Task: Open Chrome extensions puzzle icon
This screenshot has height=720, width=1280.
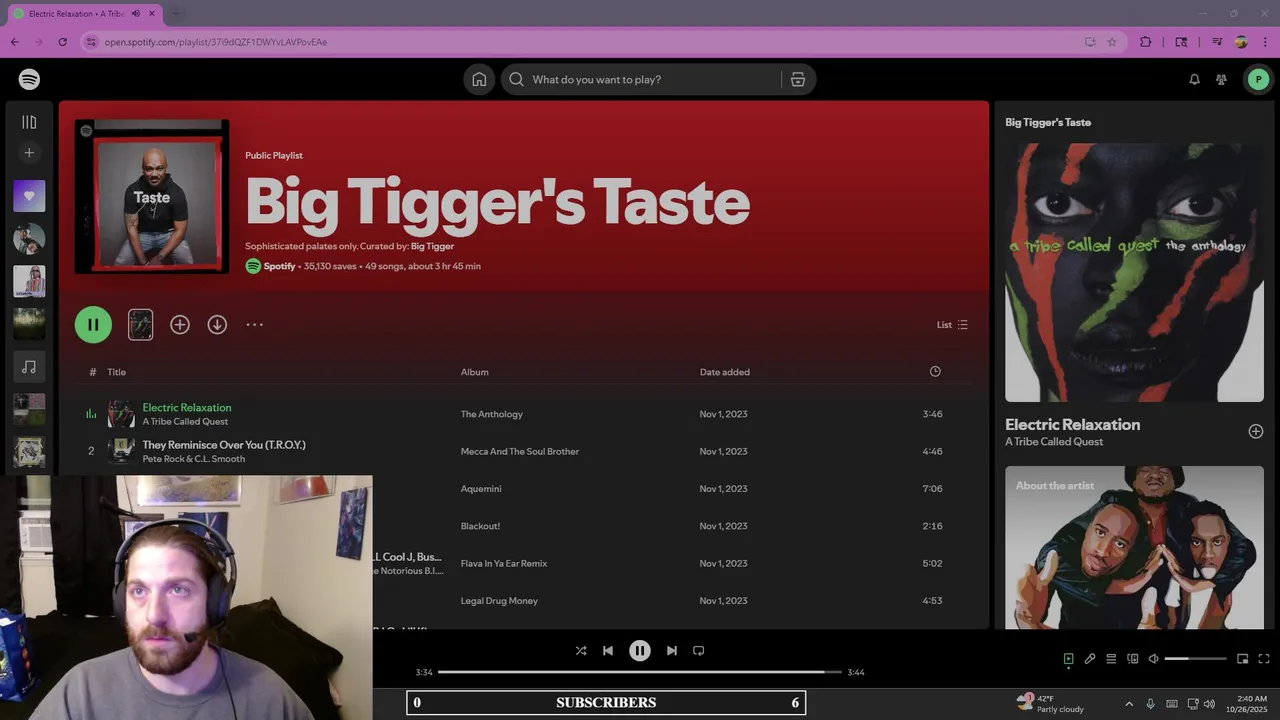Action: click(1146, 42)
